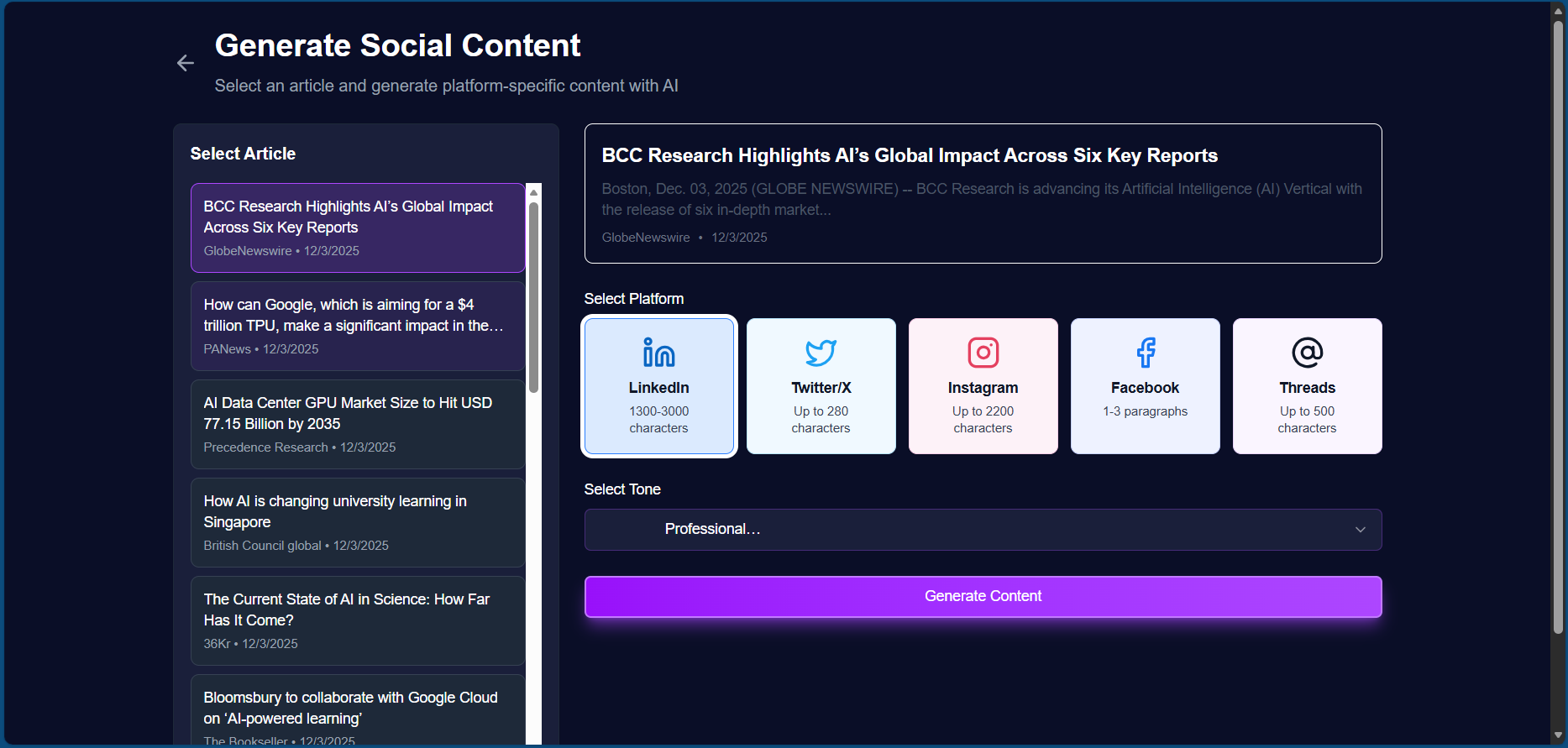1568x748 pixels.
Task: Select AI Data Center GPU Market article
Action: point(358,424)
